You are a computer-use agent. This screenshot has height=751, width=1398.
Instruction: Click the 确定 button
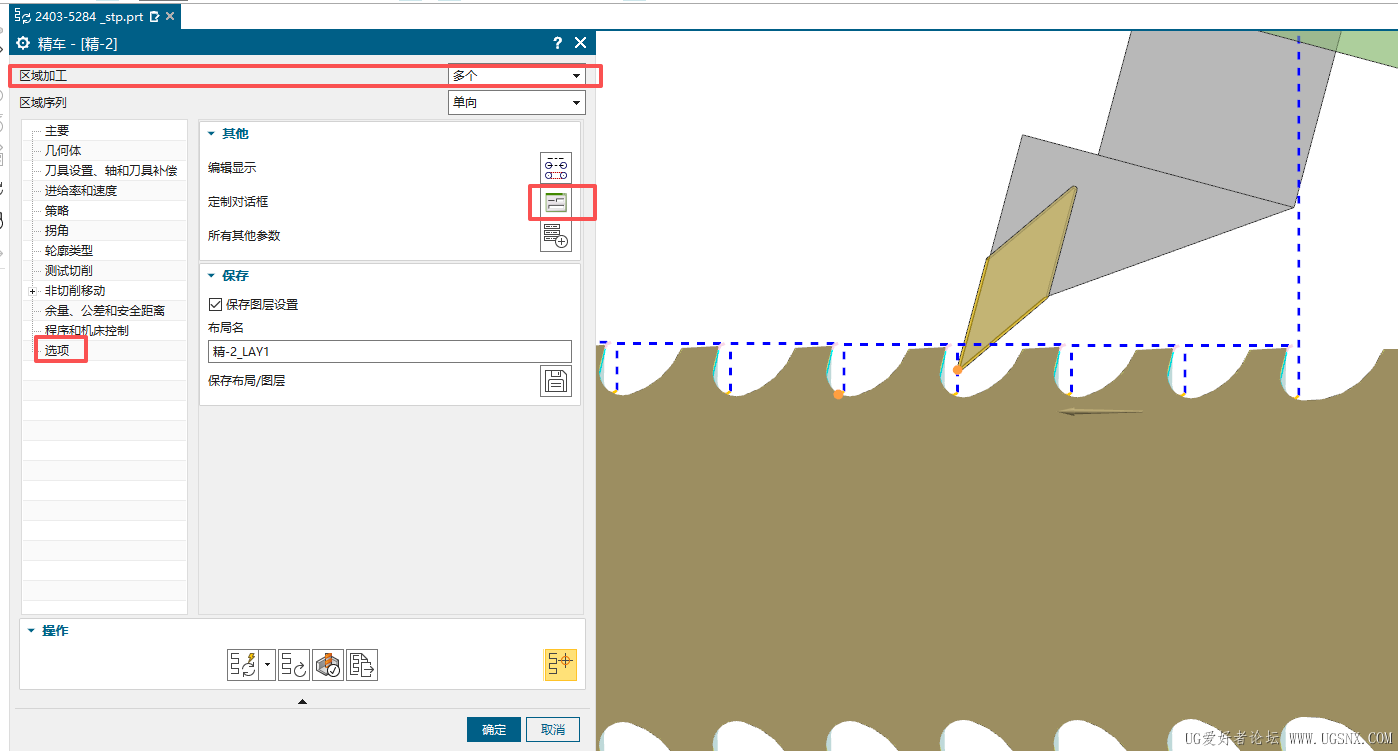(494, 730)
